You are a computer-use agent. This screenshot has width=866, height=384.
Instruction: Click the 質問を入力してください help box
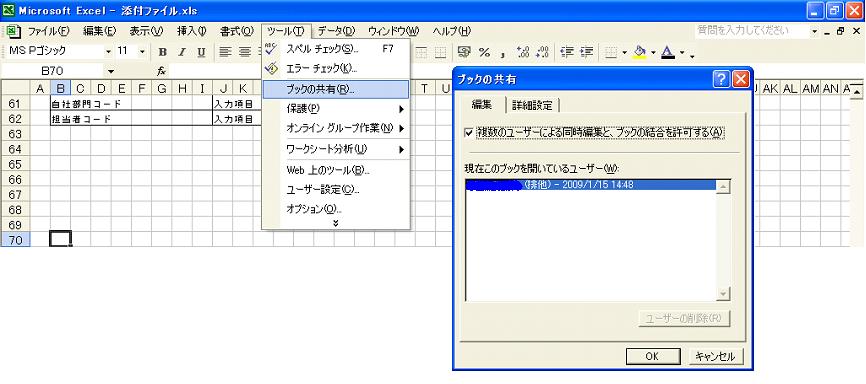[x=752, y=31]
